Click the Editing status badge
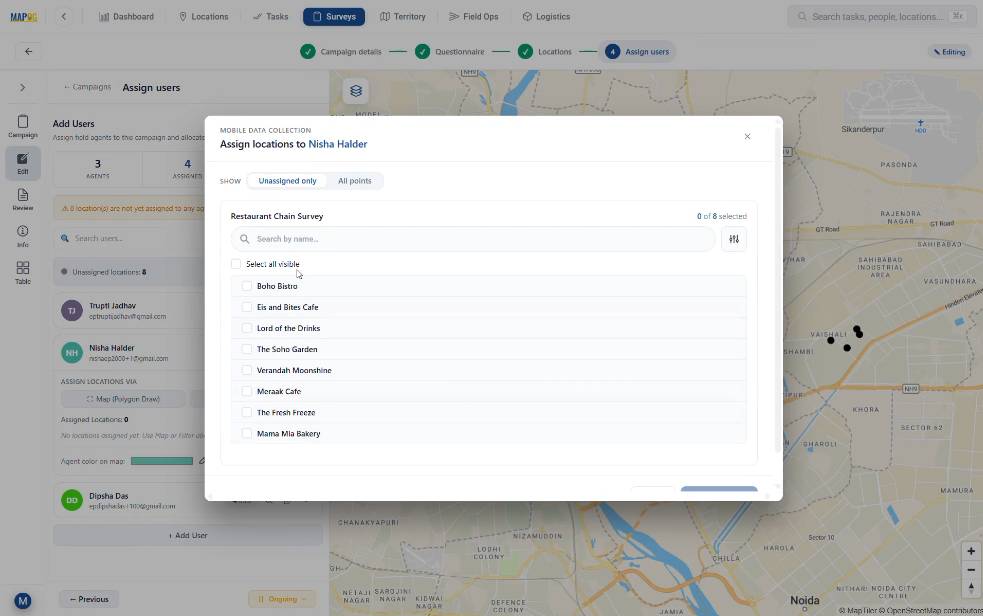The width and height of the screenshot is (983, 616). click(x=949, y=52)
